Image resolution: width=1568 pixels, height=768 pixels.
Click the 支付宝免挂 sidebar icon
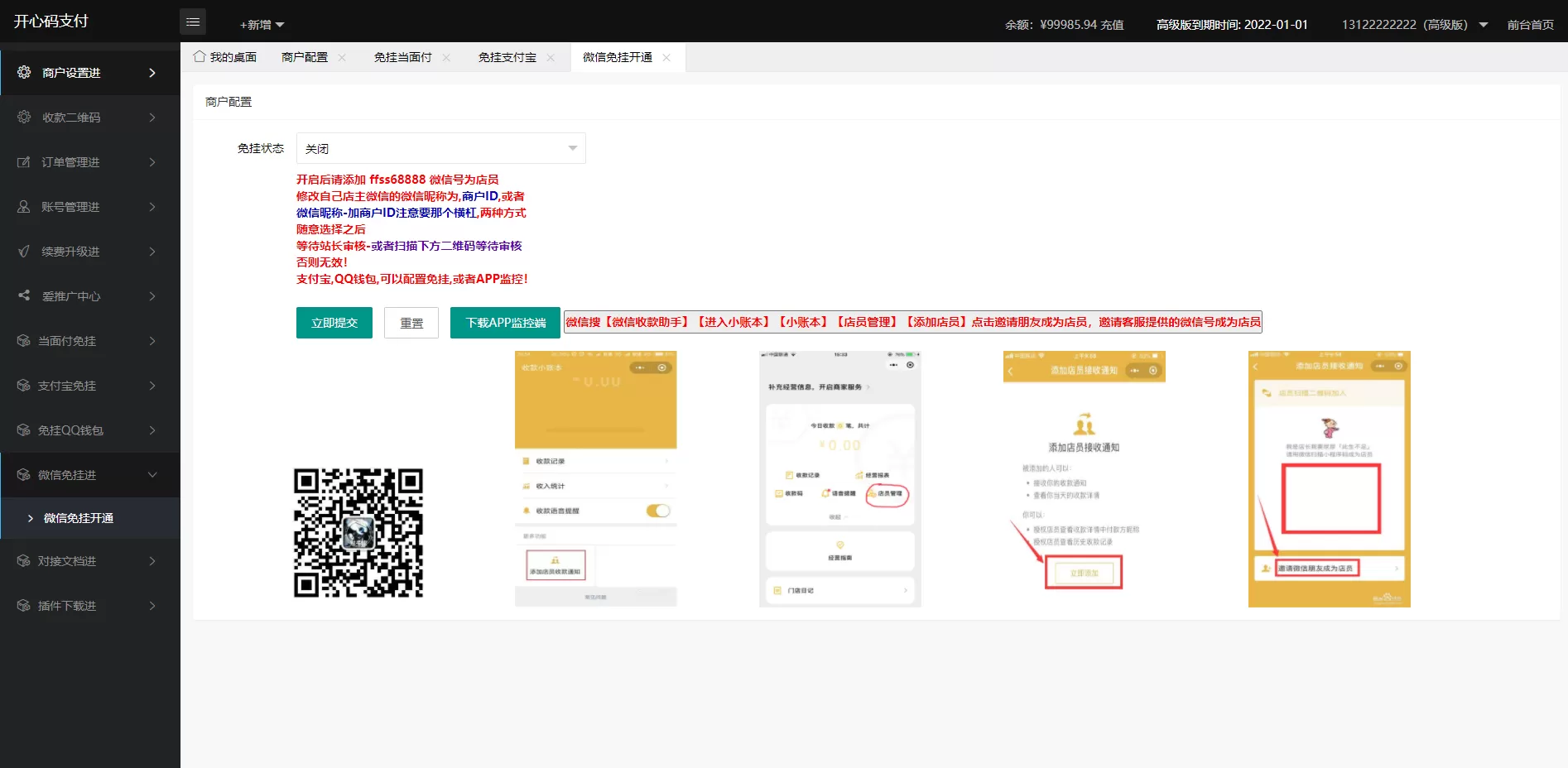(x=24, y=386)
